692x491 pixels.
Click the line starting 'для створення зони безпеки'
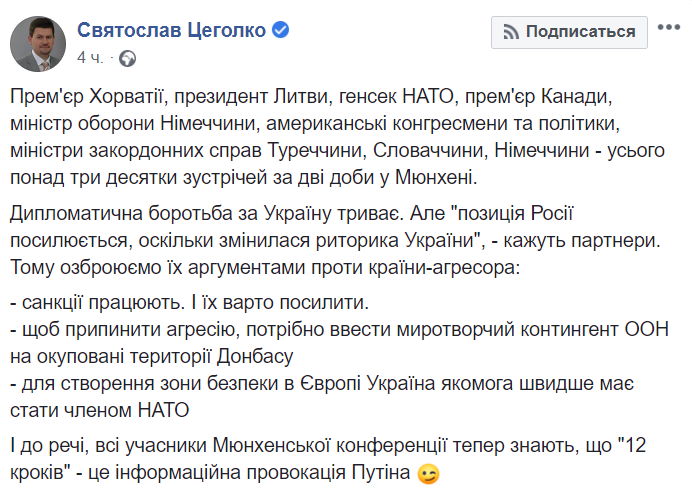pos(322,397)
